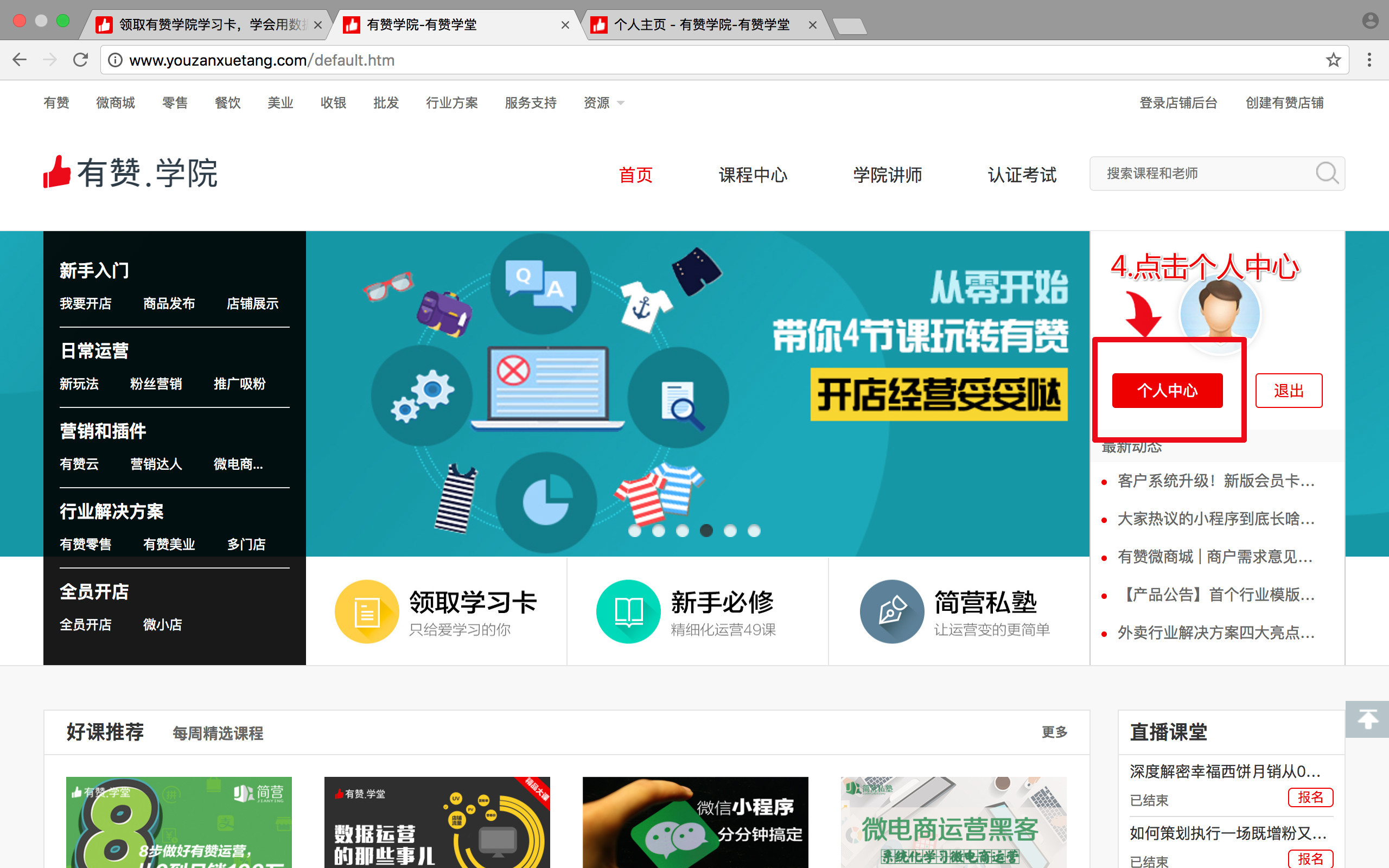Open the 微信小程序分分钟搞定 course thumbnail

click(695, 822)
